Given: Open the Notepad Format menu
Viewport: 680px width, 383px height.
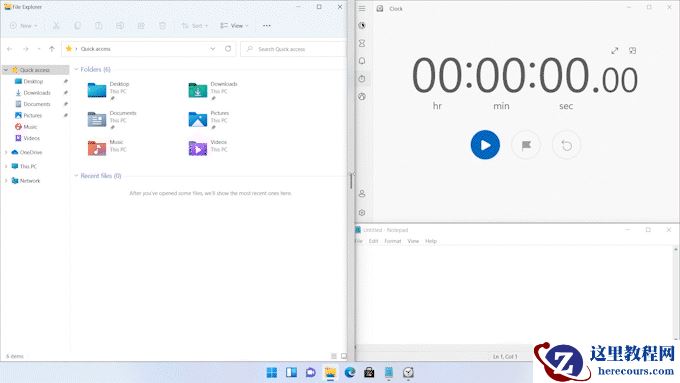Looking at the screenshot, I should 393,241.
